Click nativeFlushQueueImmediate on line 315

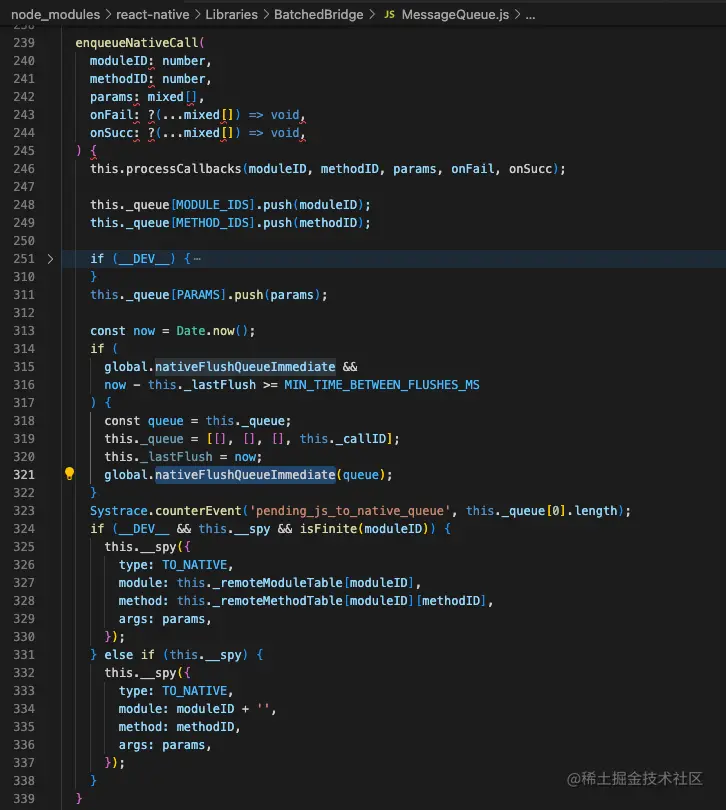tap(245, 367)
